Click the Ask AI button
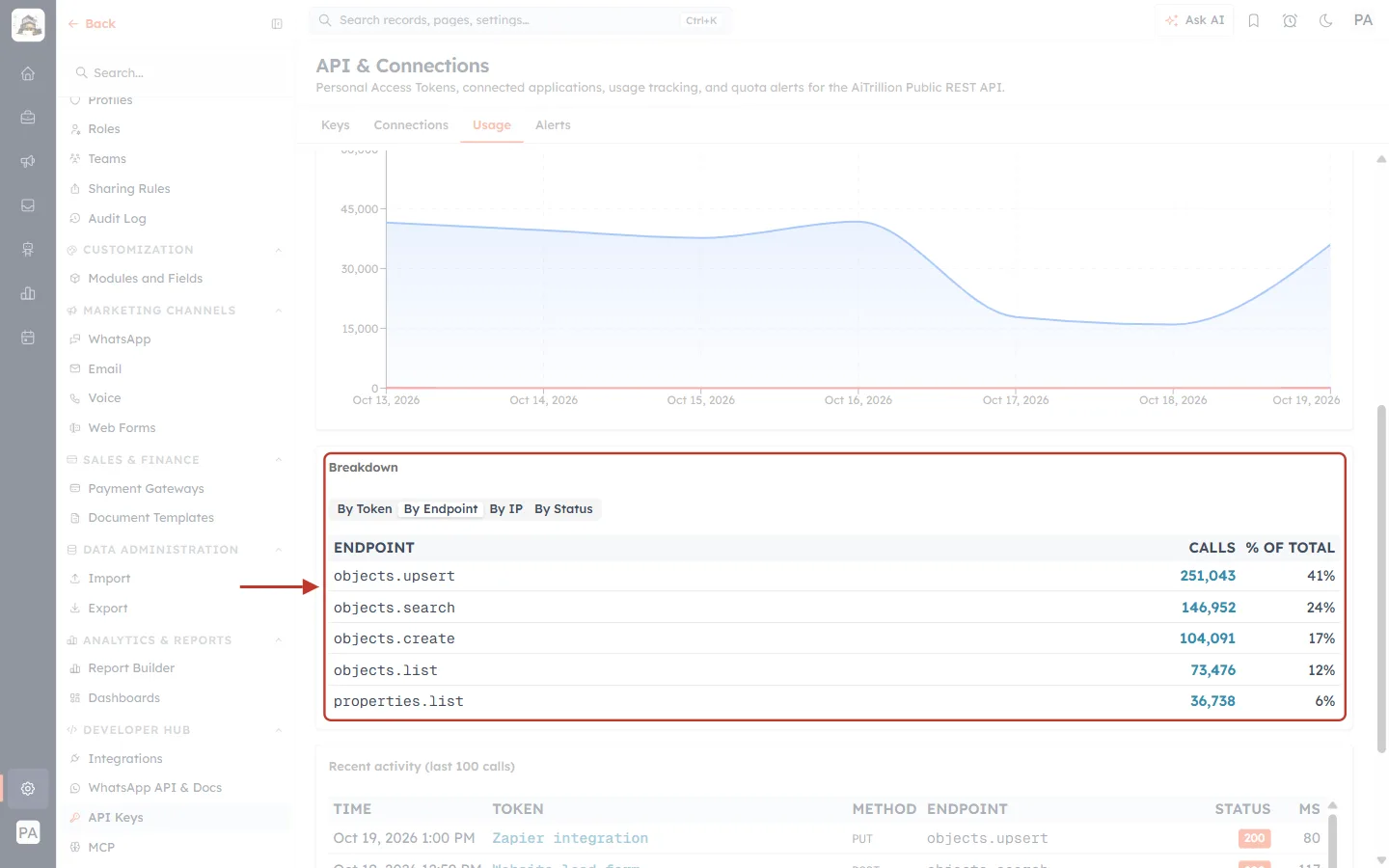The width and height of the screenshot is (1389, 868). 1194,20
